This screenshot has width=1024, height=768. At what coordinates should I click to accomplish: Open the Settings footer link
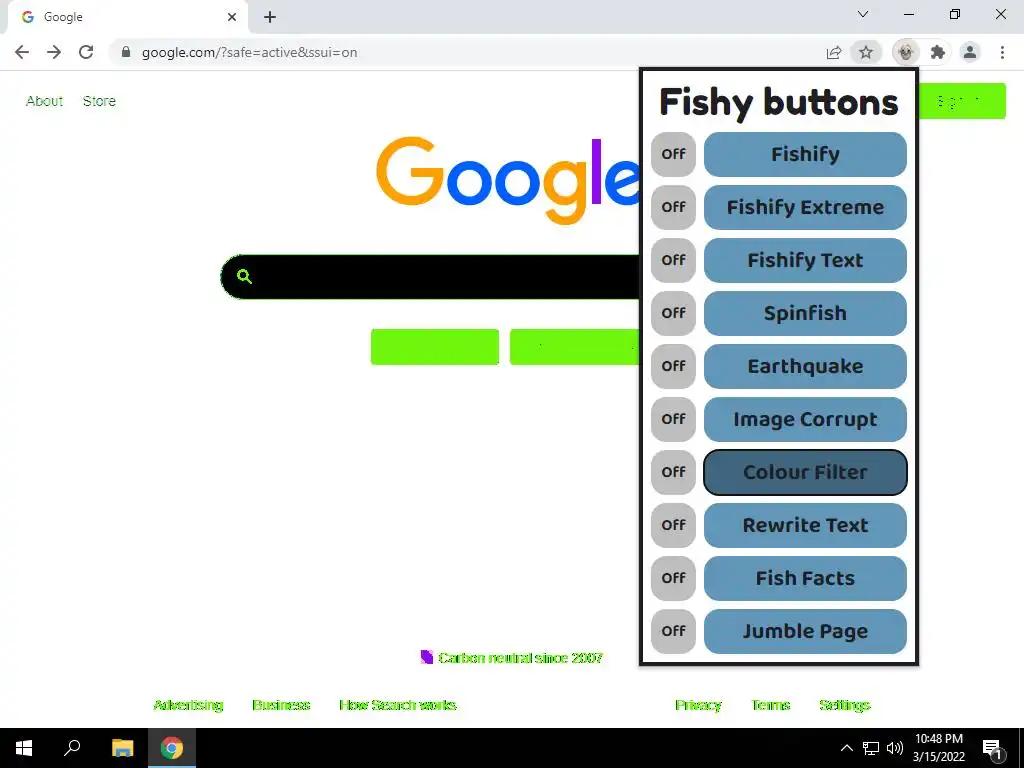(844, 705)
